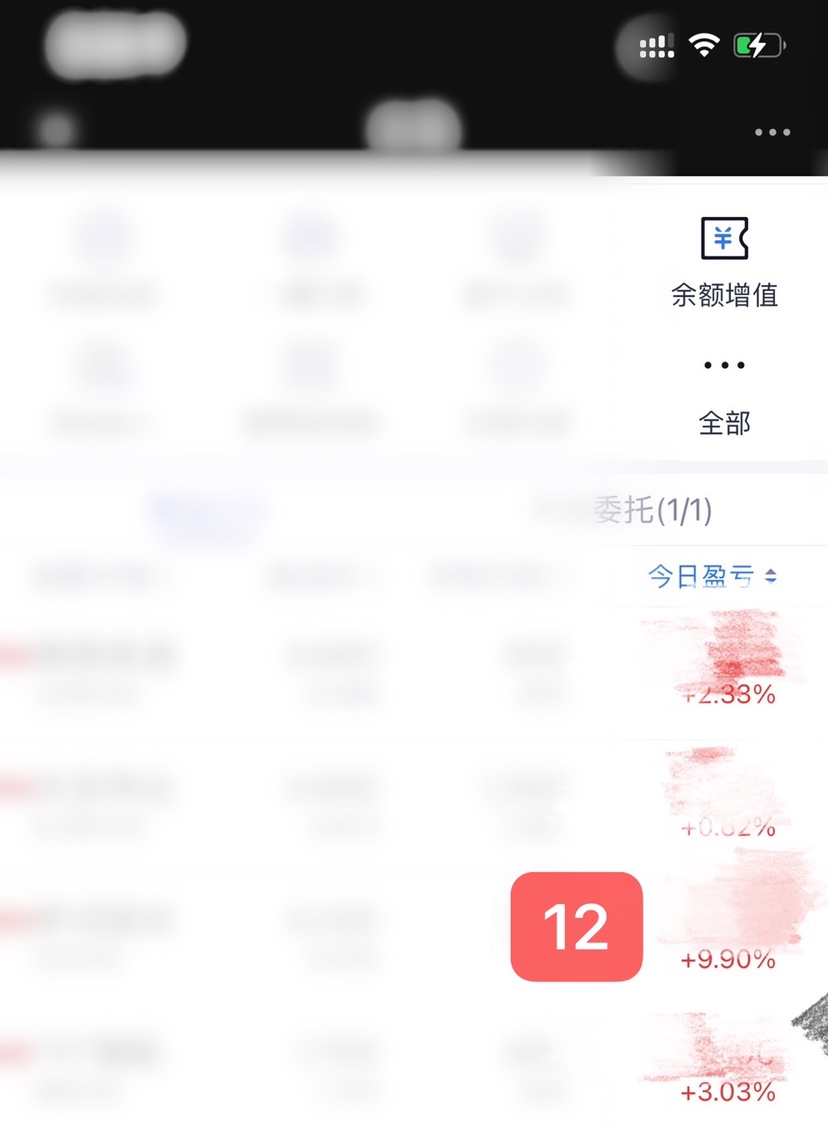Expand all functions via 全部 label

coord(724,423)
